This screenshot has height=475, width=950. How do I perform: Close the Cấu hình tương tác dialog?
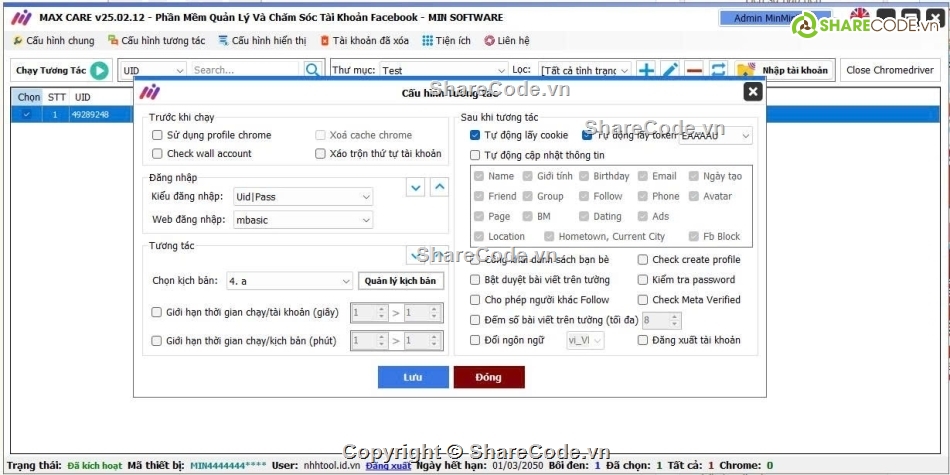point(752,91)
